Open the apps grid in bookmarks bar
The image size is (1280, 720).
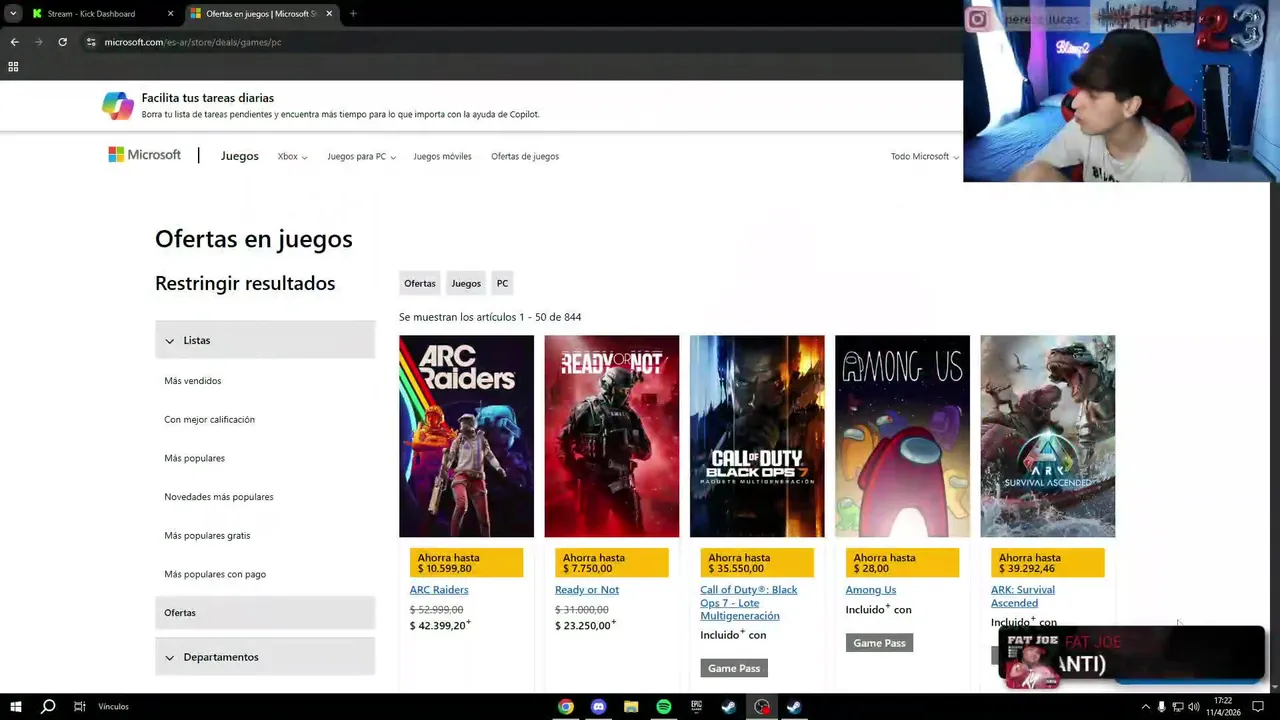coord(13,67)
